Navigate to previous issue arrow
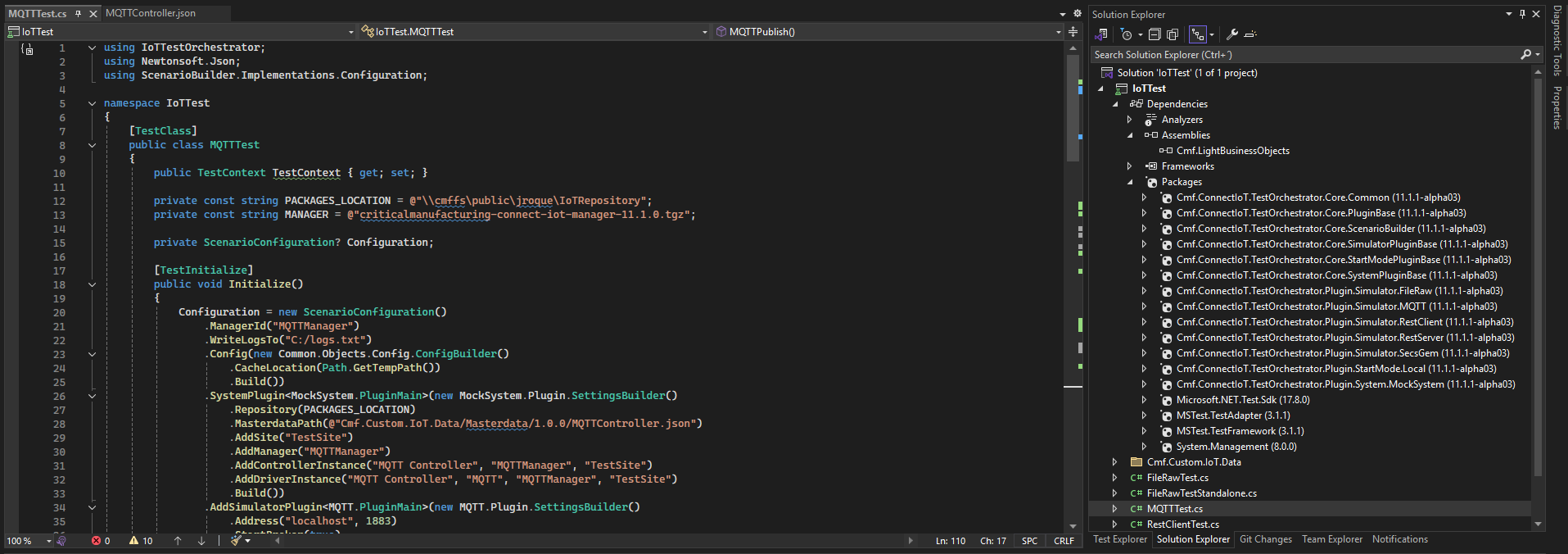The height and width of the screenshot is (554, 1568). (x=178, y=541)
